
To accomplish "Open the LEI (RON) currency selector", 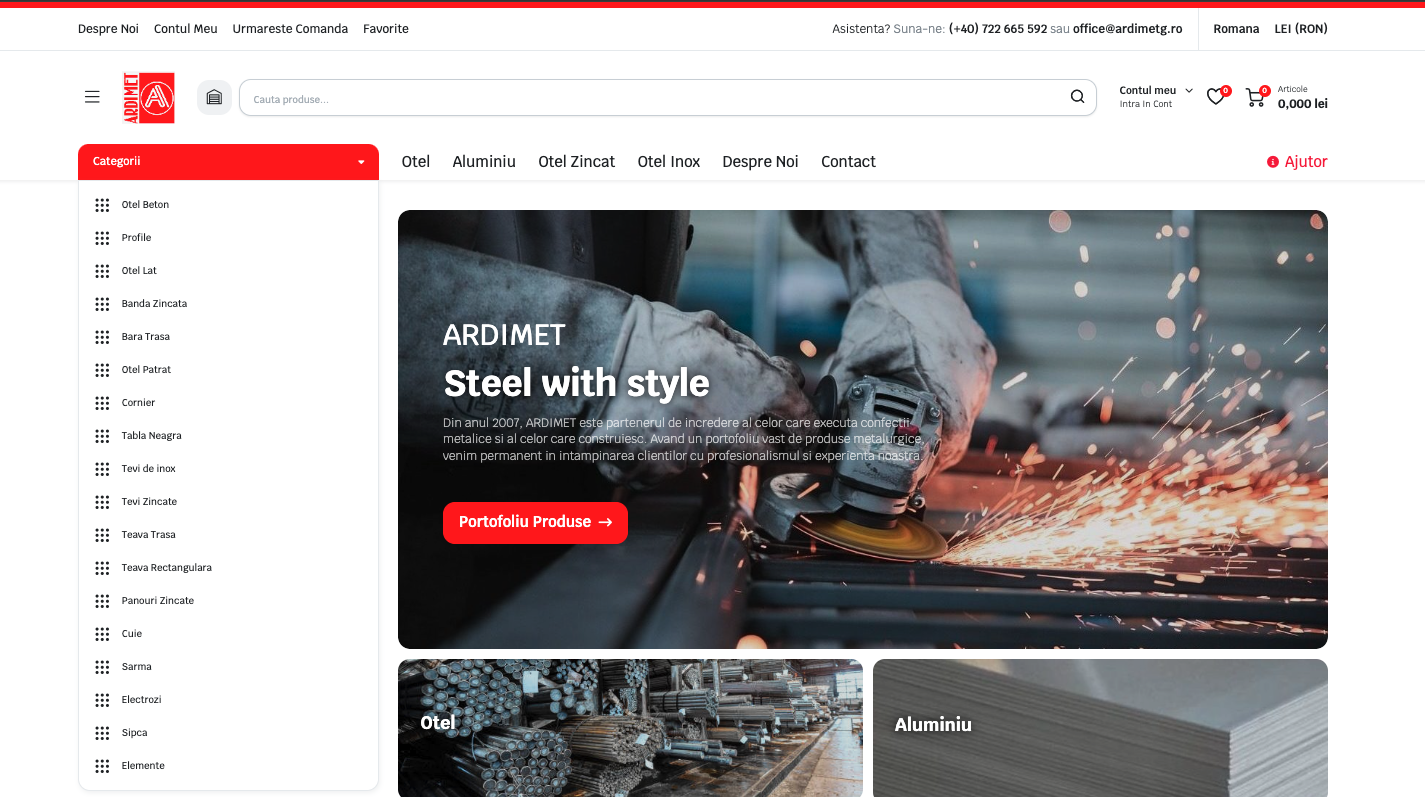I will click(1301, 29).
